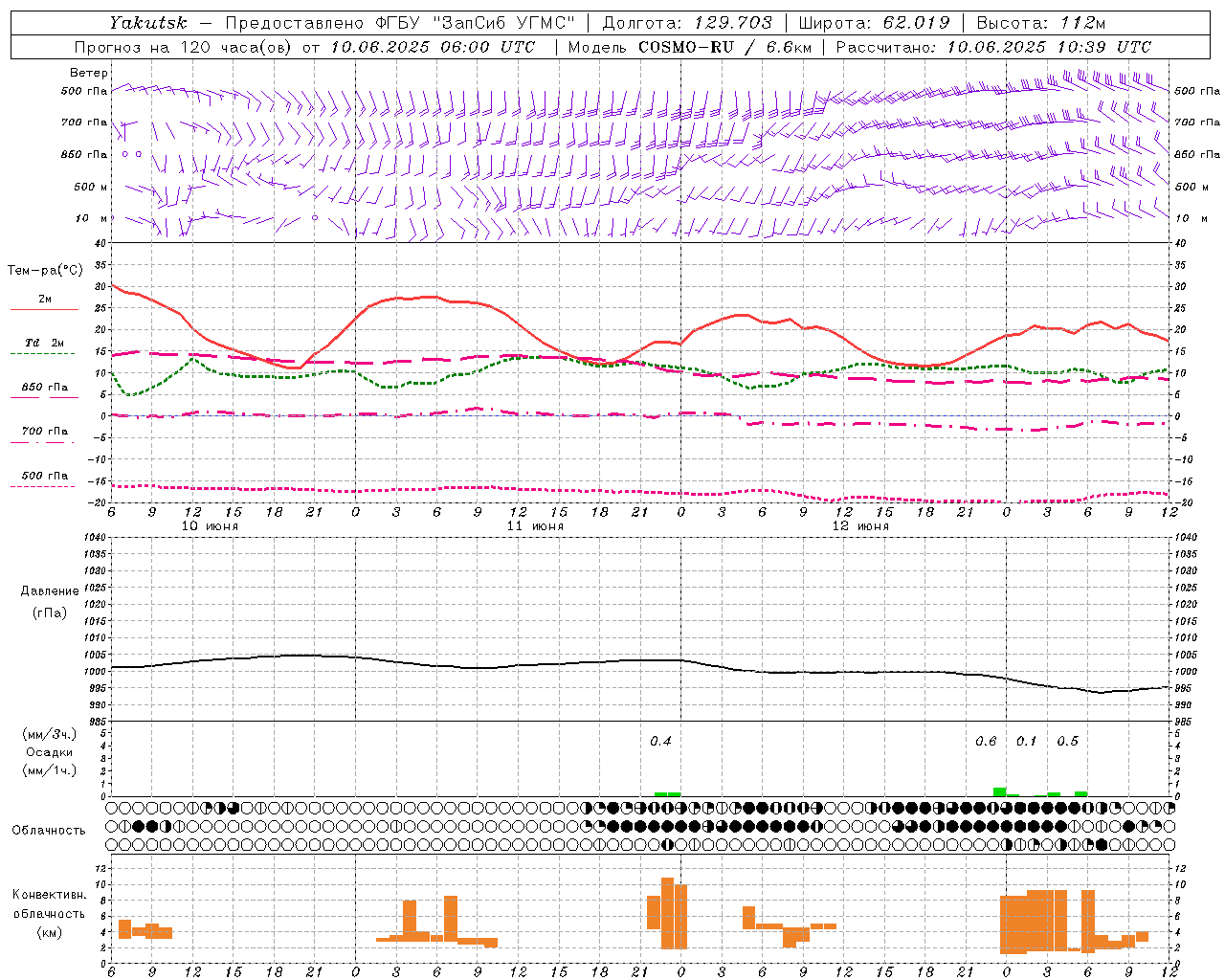1225x980 pixels.
Task: Select the text Предоставлено ФГБУ "ЗапСиб УГМС"
Action: [400, 23]
